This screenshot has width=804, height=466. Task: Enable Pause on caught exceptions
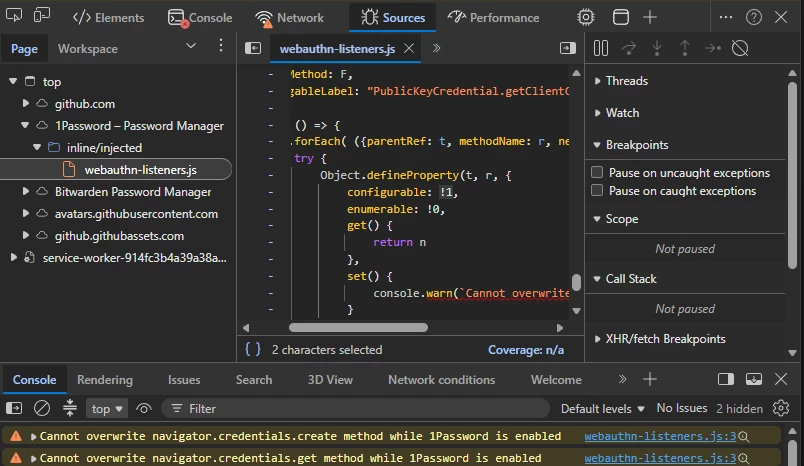click(597, 190)
